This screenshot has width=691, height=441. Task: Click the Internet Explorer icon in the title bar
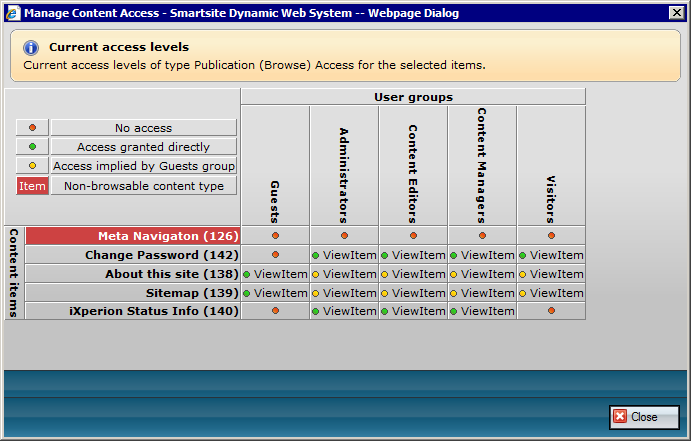pyautogui.click(x=12, y=13)
